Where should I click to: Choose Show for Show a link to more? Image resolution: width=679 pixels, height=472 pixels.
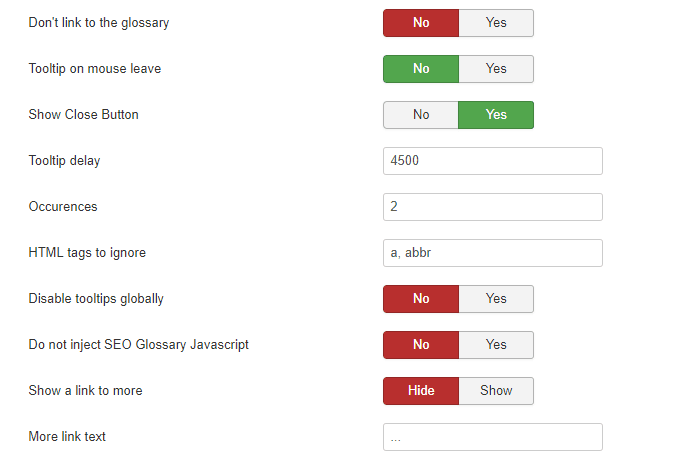(496, 391)
